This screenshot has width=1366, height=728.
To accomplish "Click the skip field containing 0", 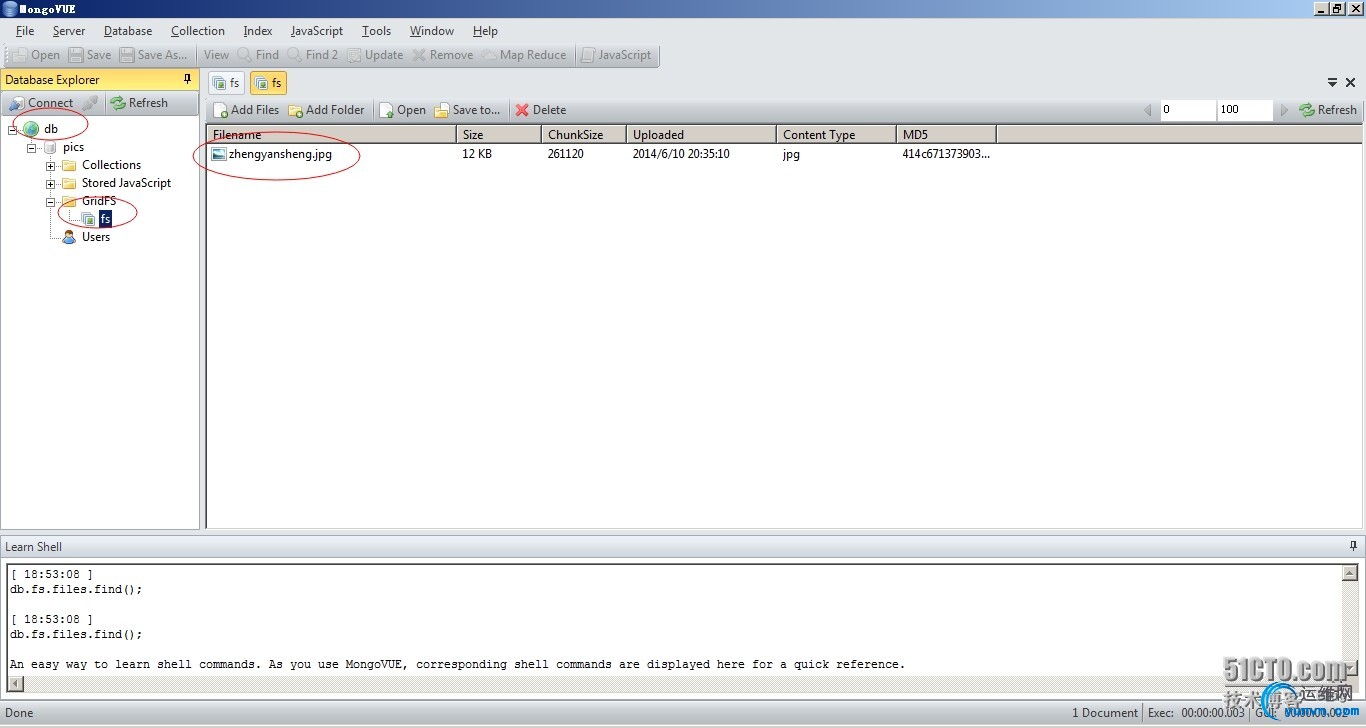I will click(1188, 110).
